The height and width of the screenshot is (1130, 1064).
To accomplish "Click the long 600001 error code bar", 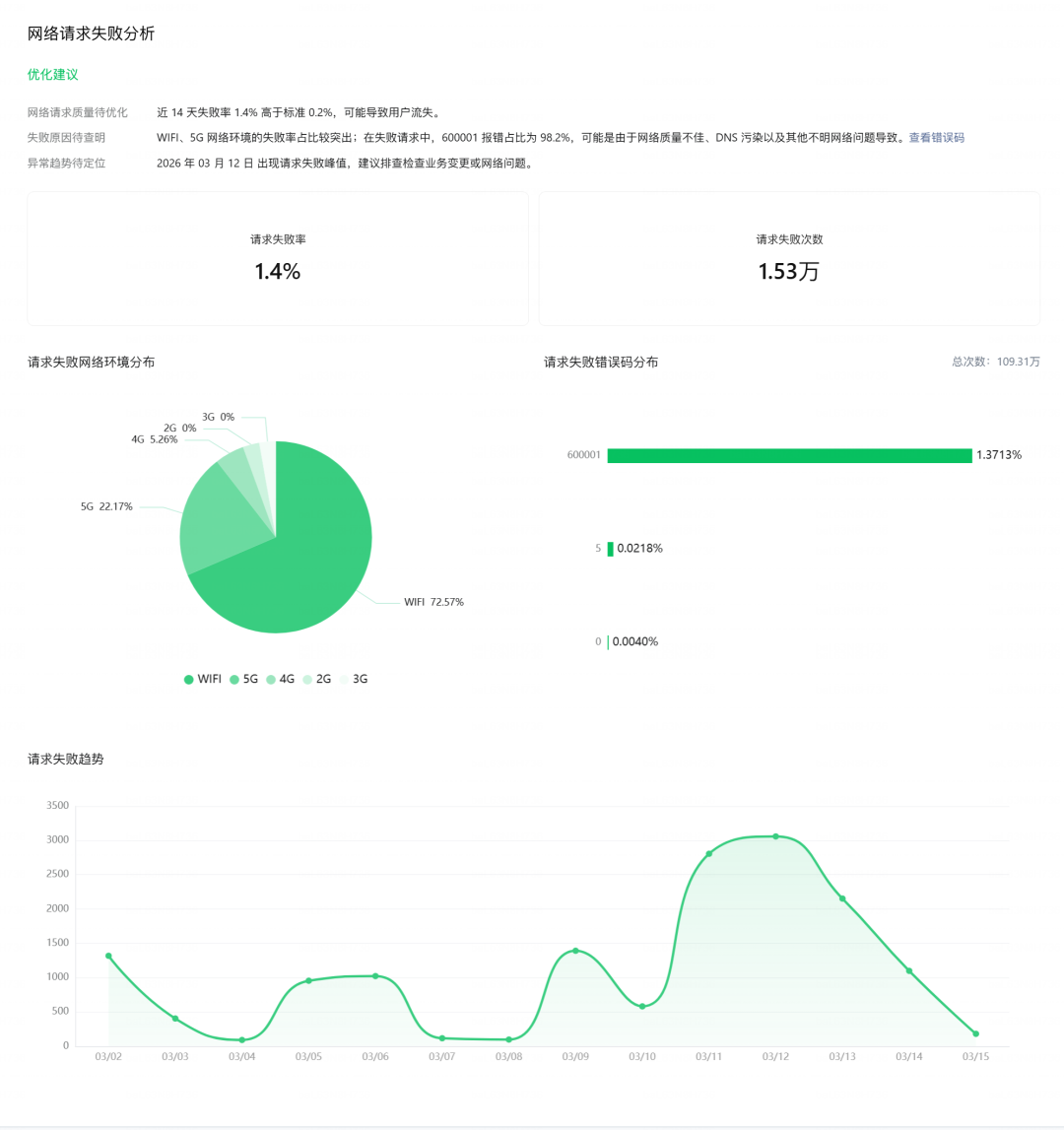I will [x=789, y=455].
